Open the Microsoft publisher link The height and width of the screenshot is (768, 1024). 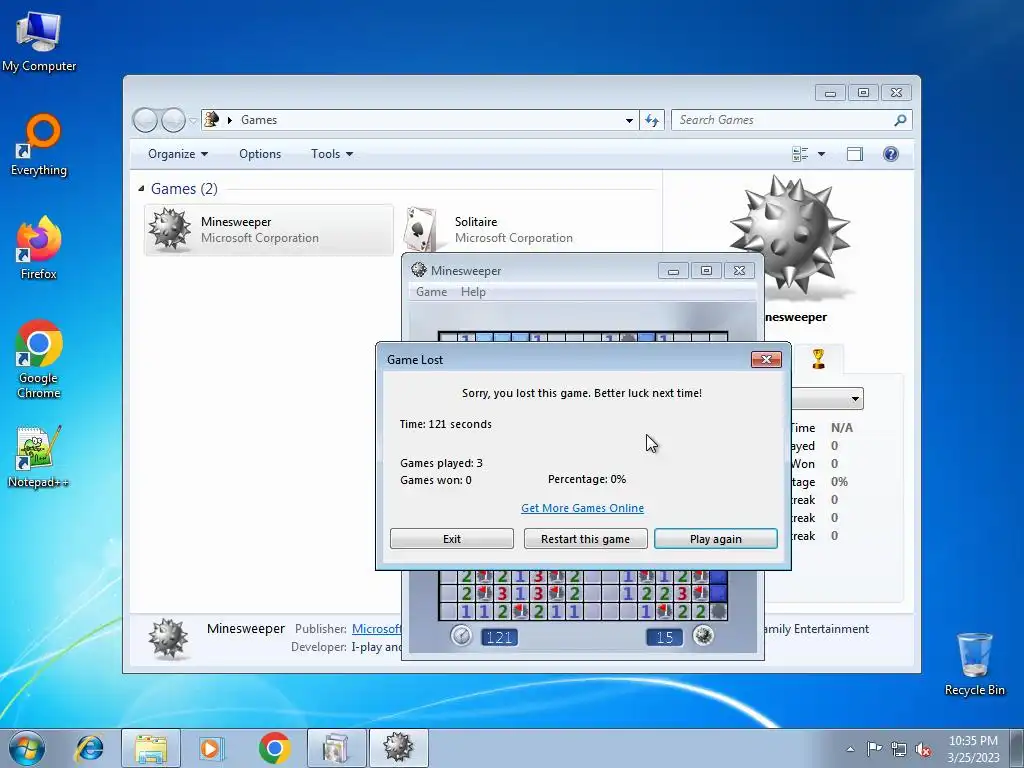point(376,629)
